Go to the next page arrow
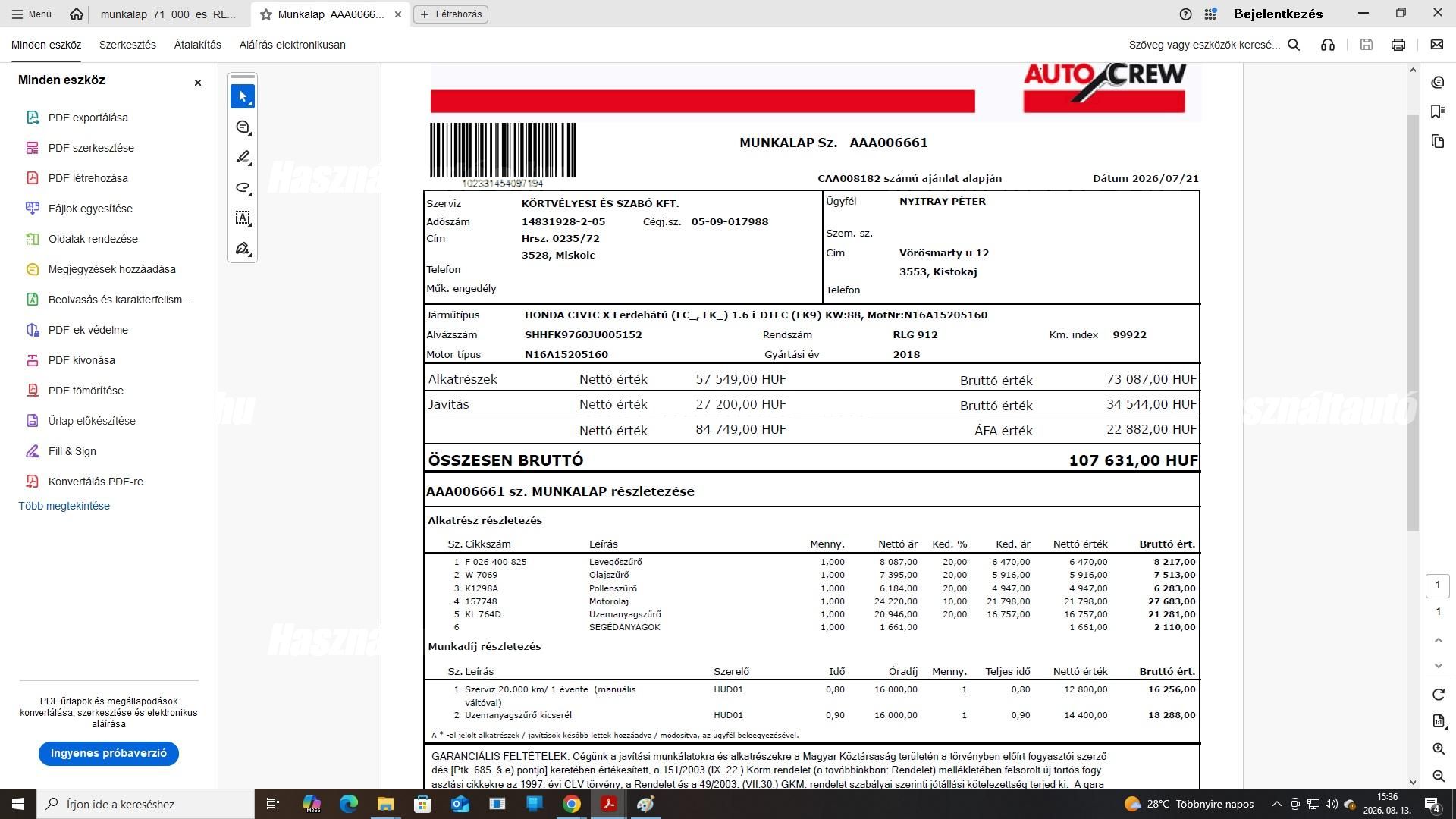This screenshot has width=1456, height=819. [x=1439, y=666]
